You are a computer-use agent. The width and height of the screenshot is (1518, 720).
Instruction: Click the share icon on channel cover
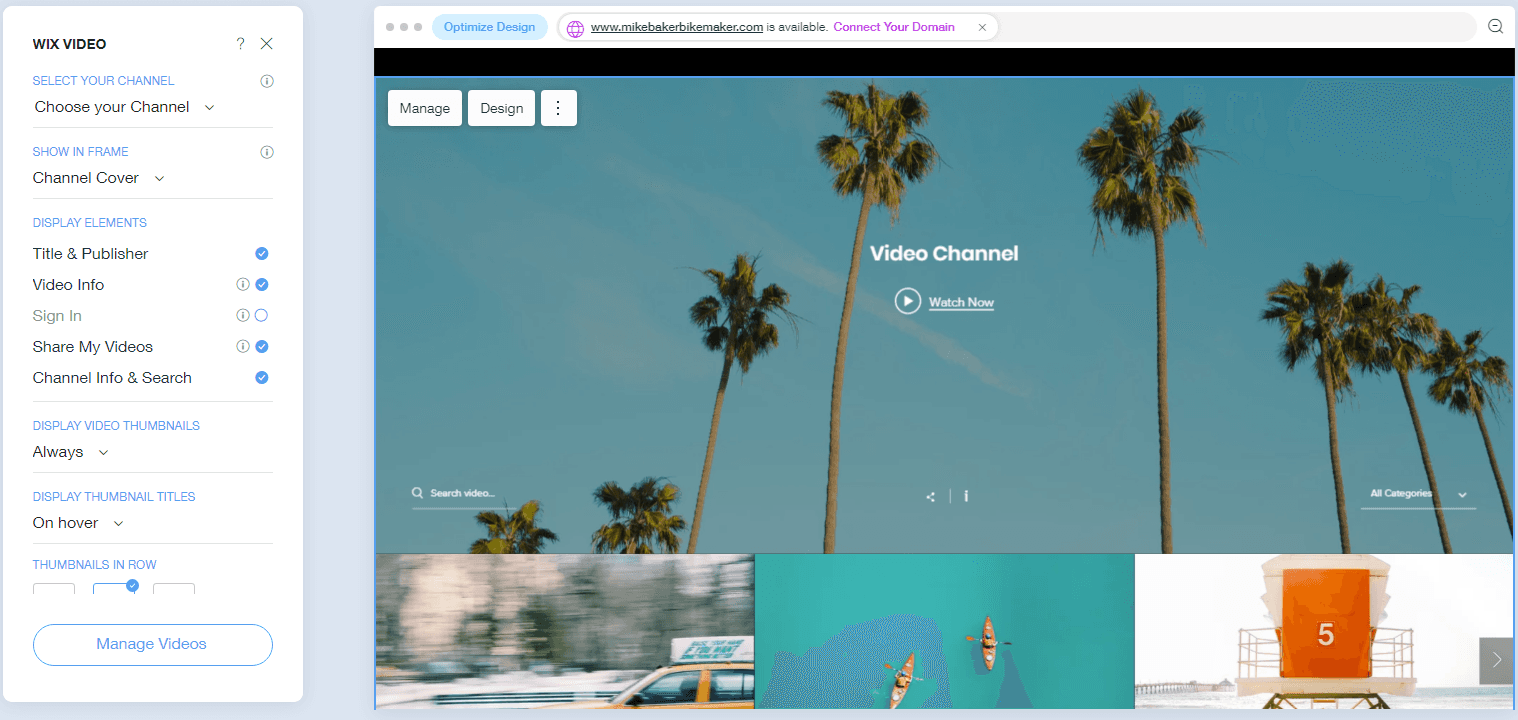(931, 496)
